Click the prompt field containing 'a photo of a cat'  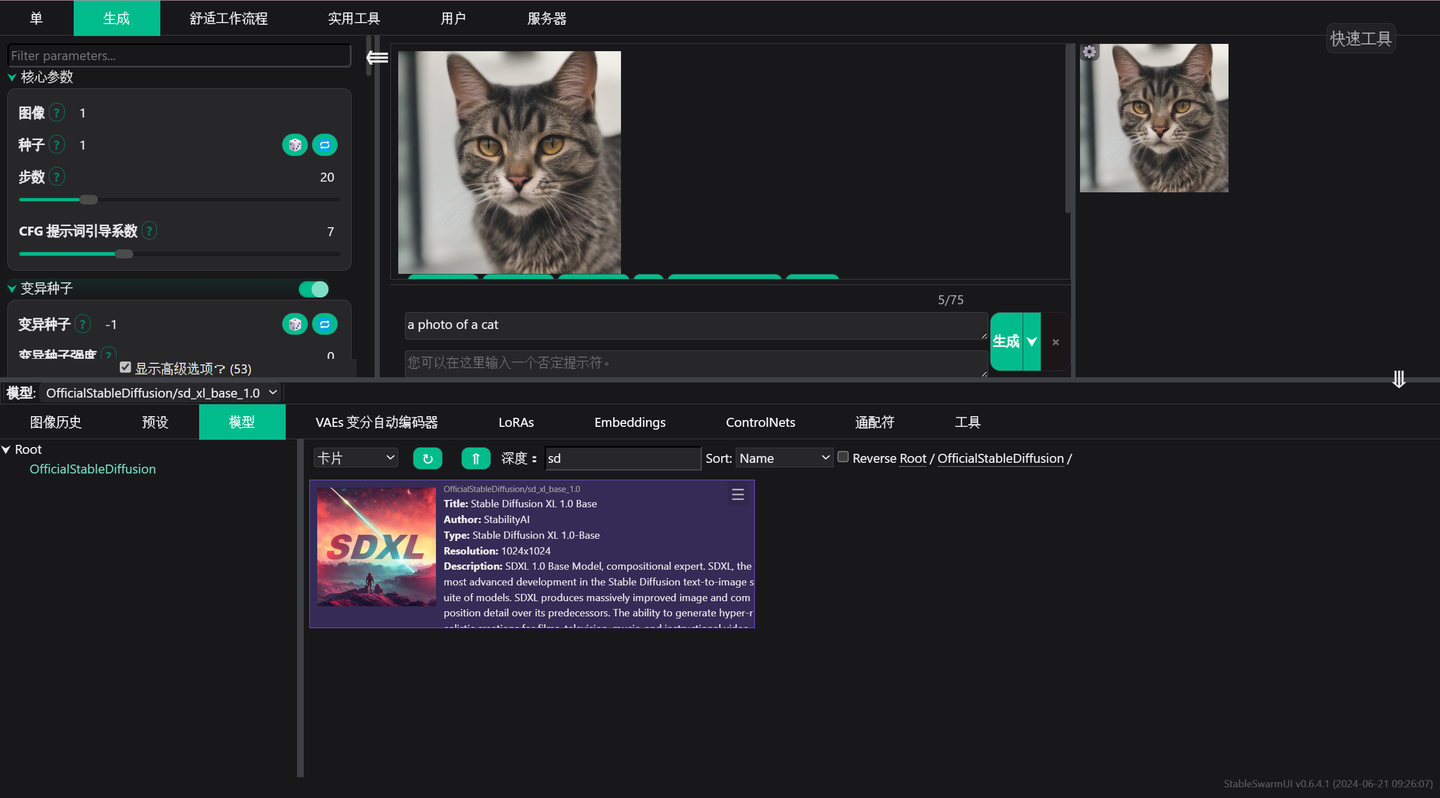point(696,325)
